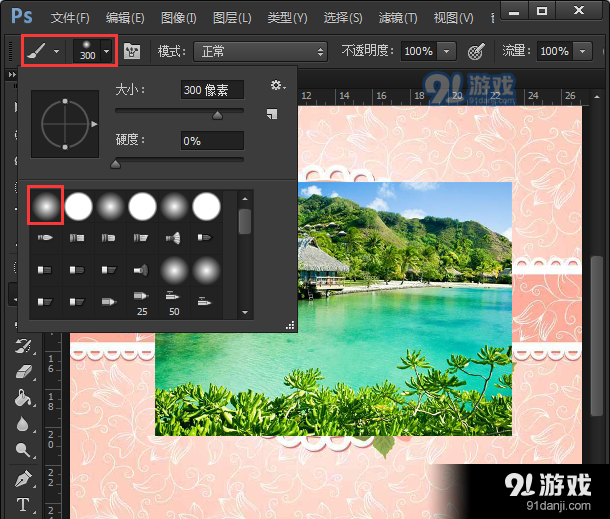The width and height of the screenshot is (610, 519).
Task: Click the brush list scroll down arrow
Action: coord(245,312)
